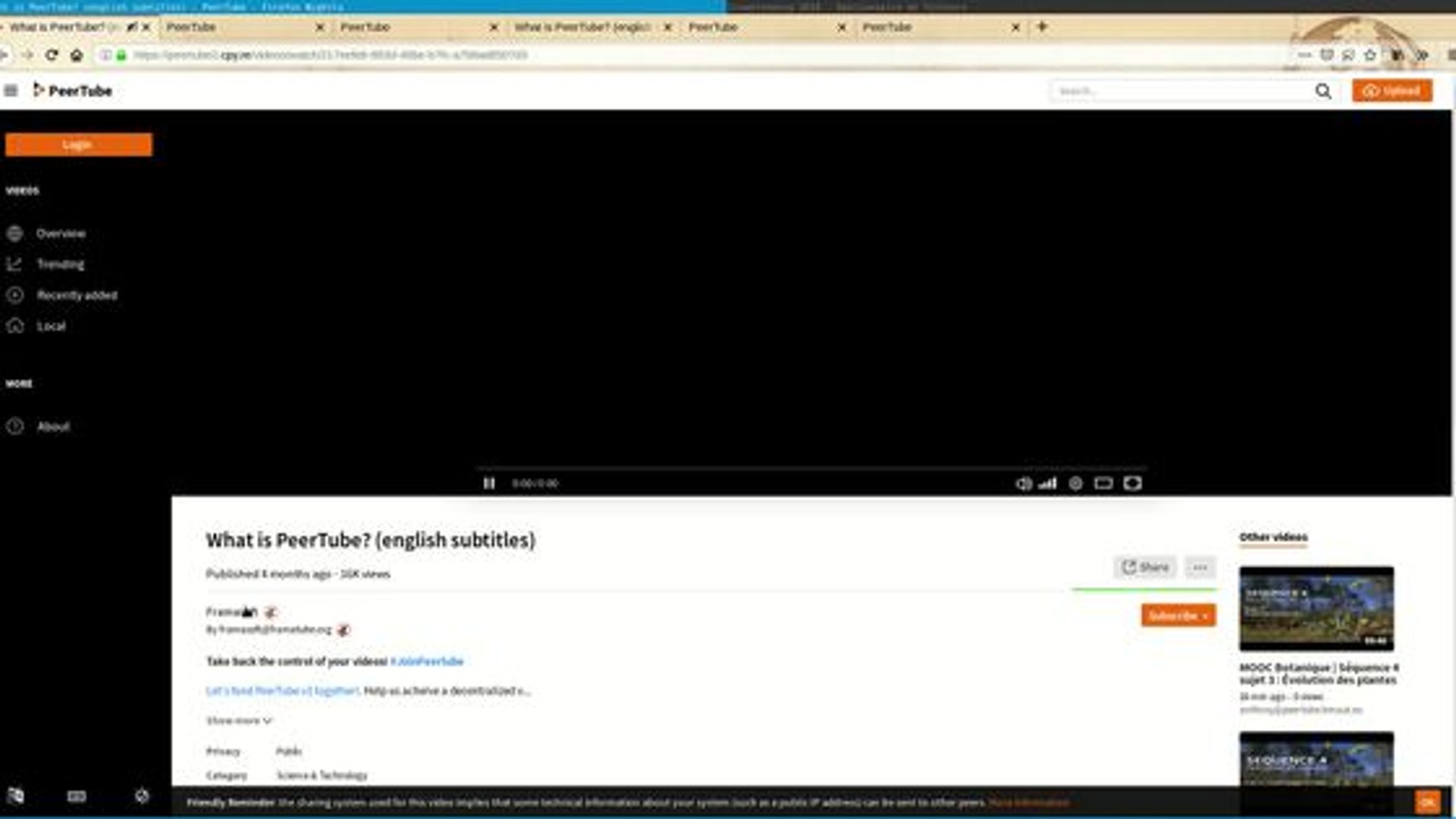The image size is (1456, 819).
Task: Open the language icon in sidebar footer
Action: point(15,795)
